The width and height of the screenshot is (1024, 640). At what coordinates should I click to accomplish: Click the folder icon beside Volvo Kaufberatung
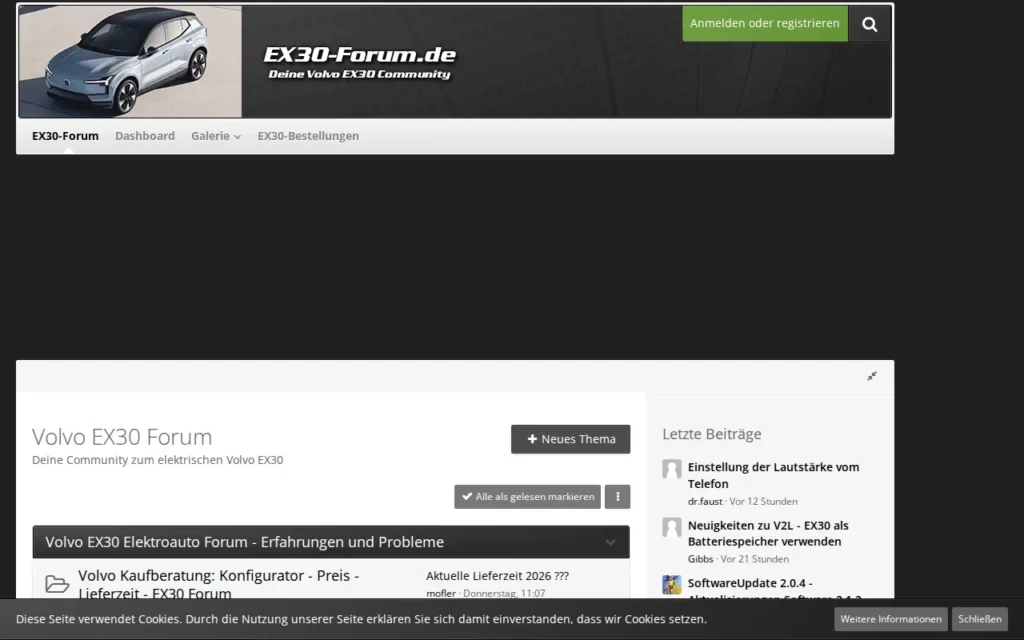pos(57,584)
